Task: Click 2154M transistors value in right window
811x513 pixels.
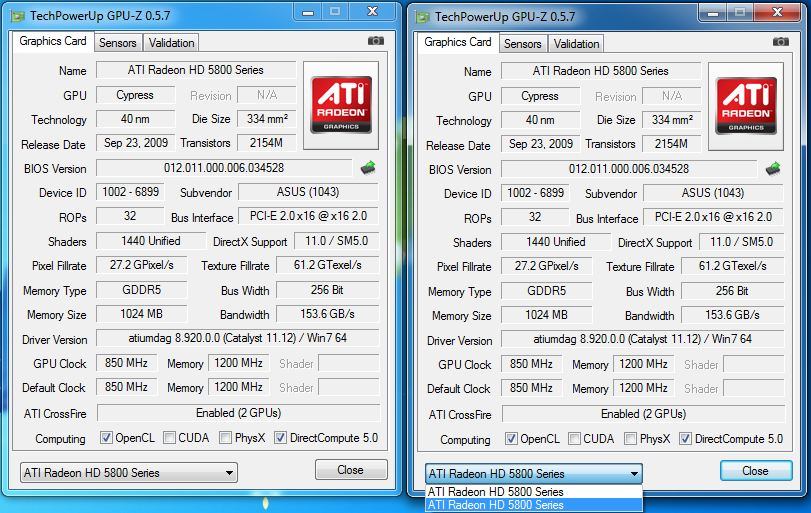Action: [x=671, y=144]
